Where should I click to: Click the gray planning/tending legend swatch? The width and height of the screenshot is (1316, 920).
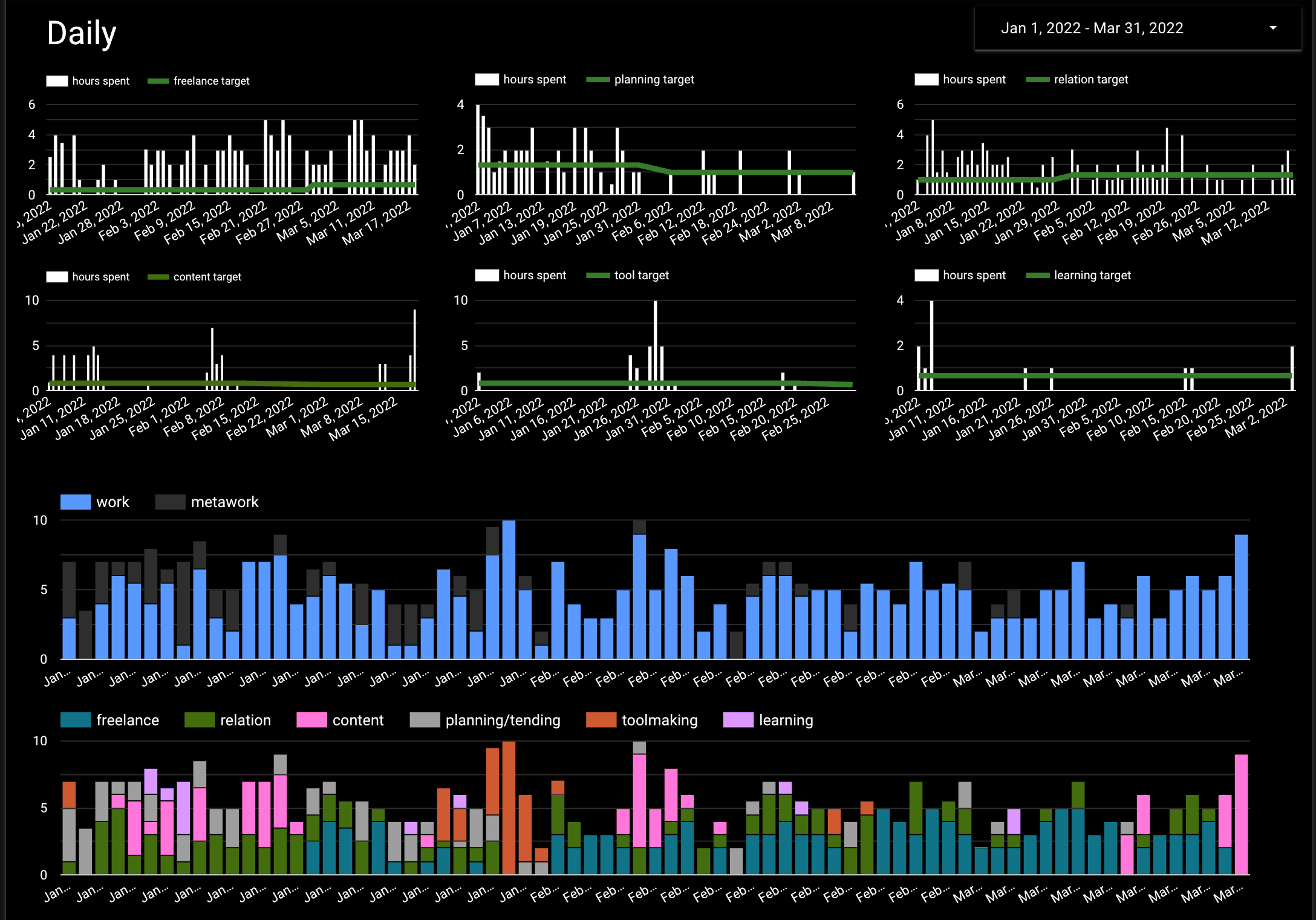tap(425, 720)
